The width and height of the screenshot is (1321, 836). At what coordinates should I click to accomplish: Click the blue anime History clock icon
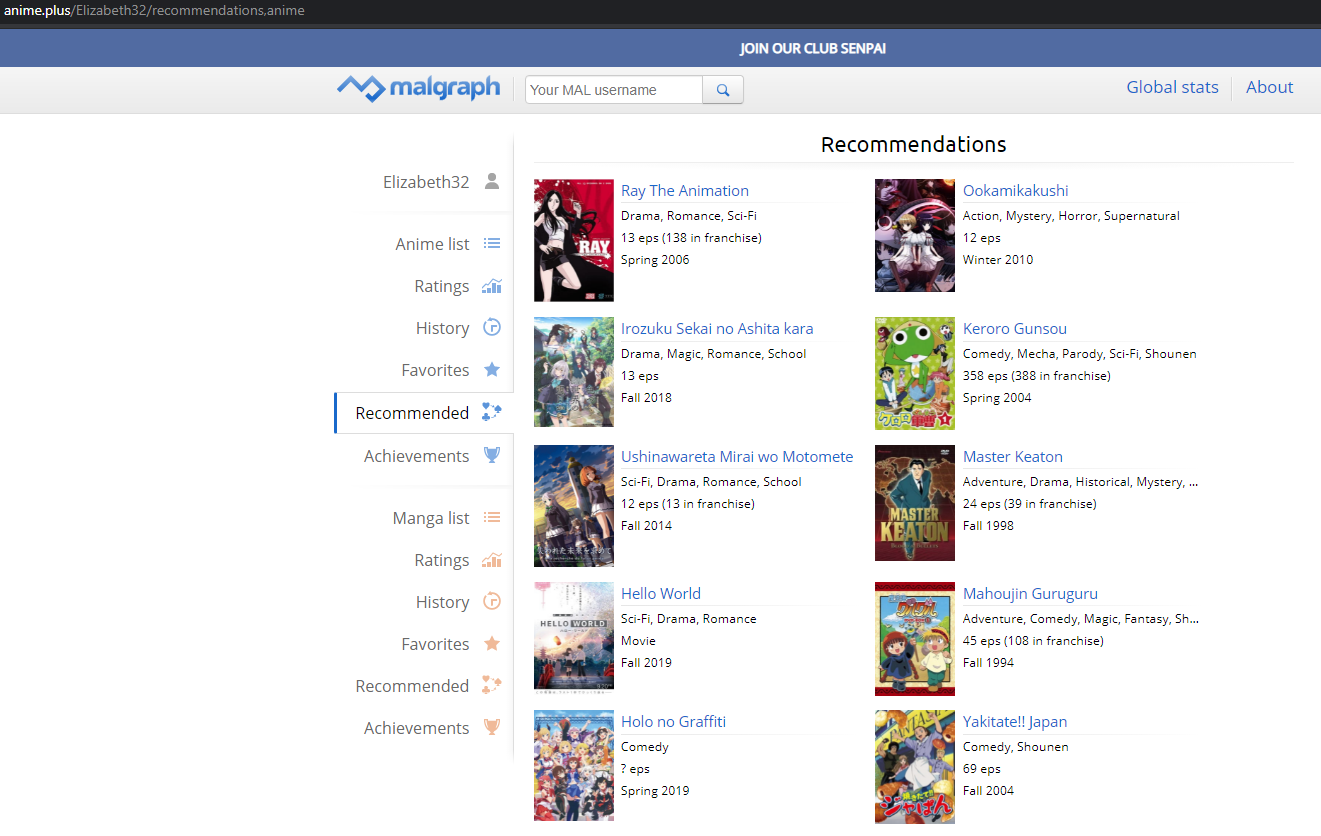pyautogui.click(x=492, y=328)
